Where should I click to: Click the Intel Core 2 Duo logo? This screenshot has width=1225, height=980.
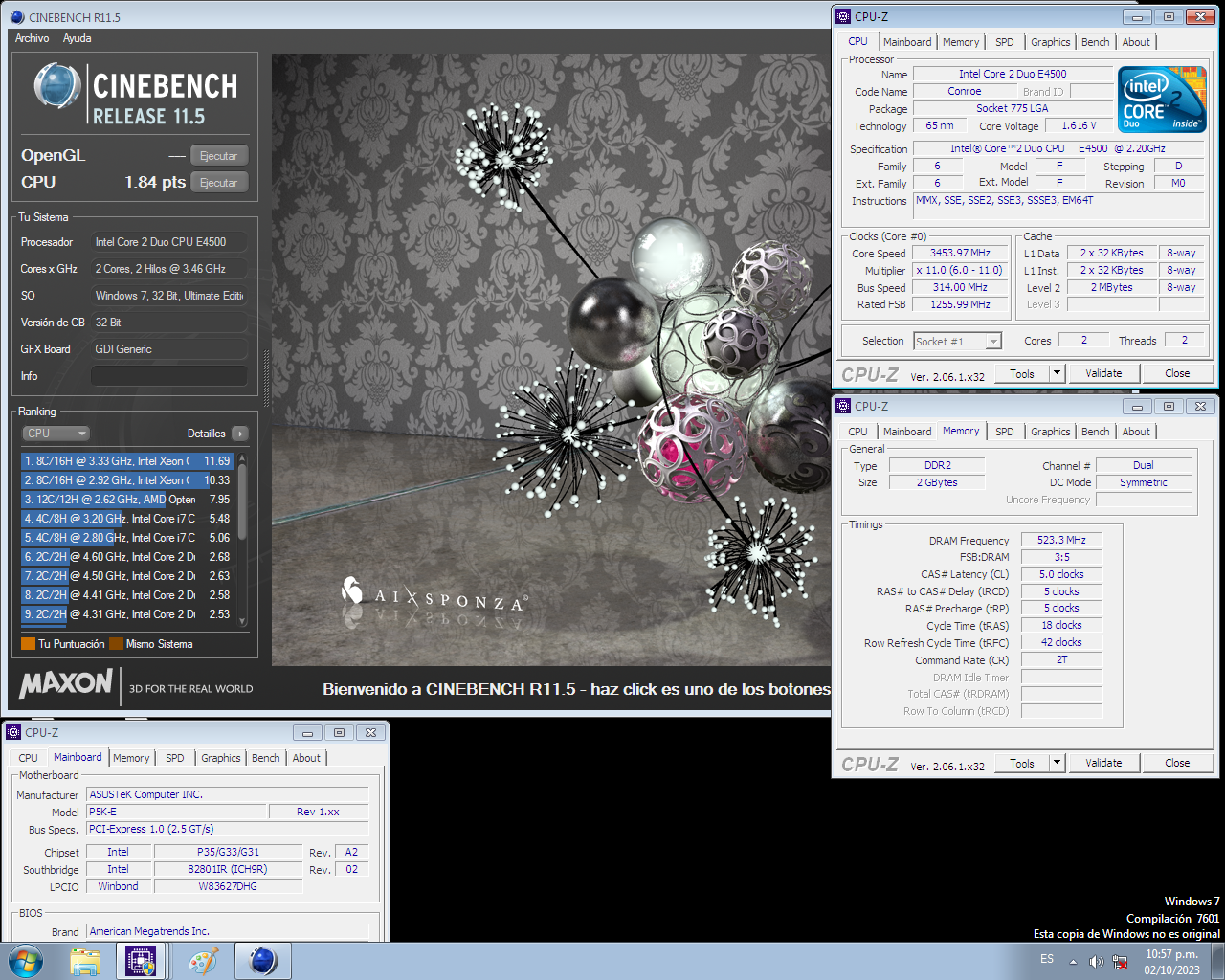(x=1162, y=99)
